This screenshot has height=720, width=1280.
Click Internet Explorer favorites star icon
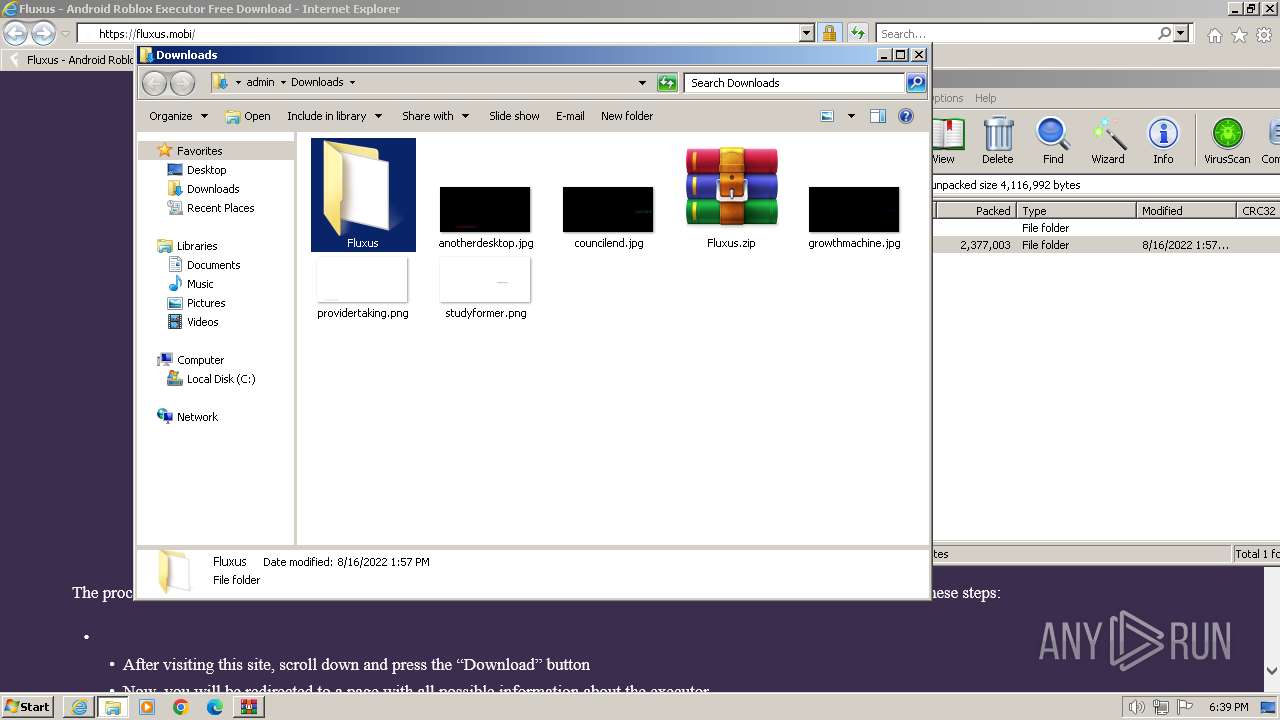(x=1239, y=35)
